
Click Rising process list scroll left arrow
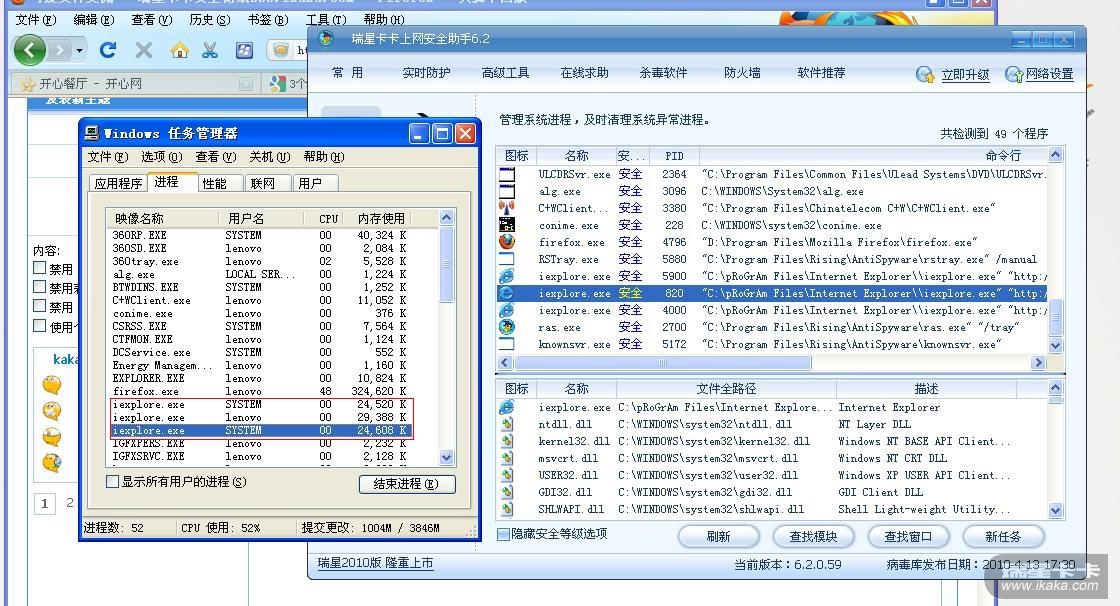coord(504,363)
